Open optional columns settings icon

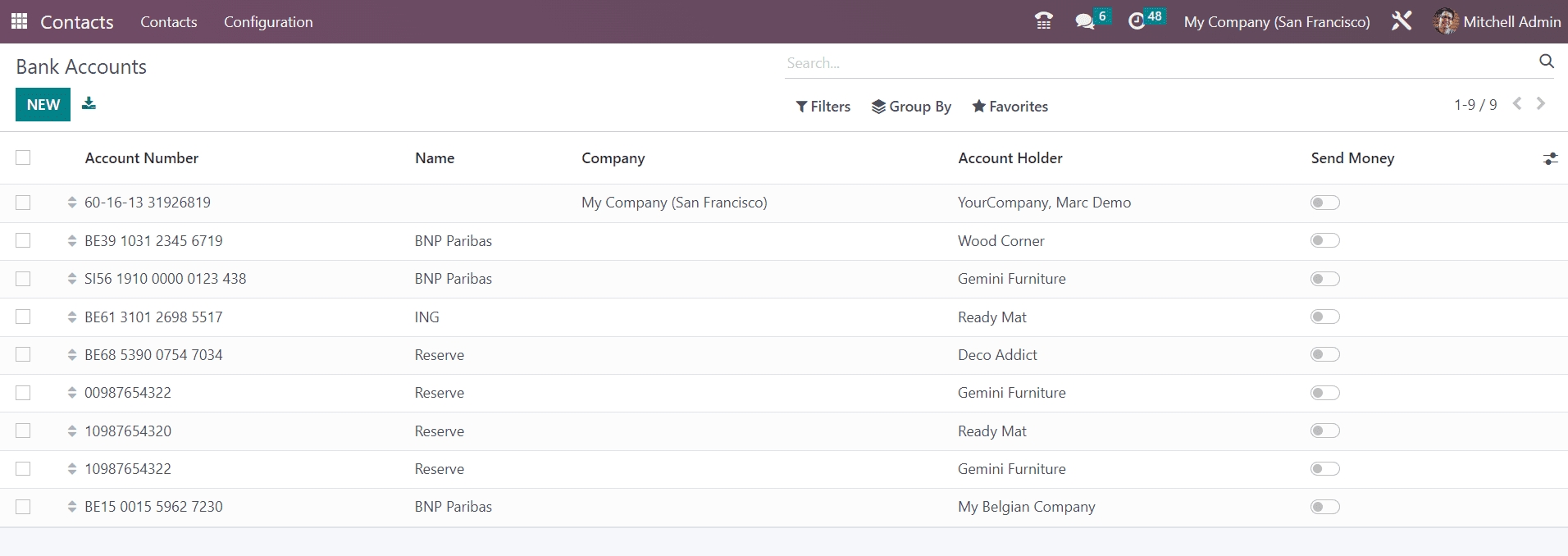pos(1549,159)
